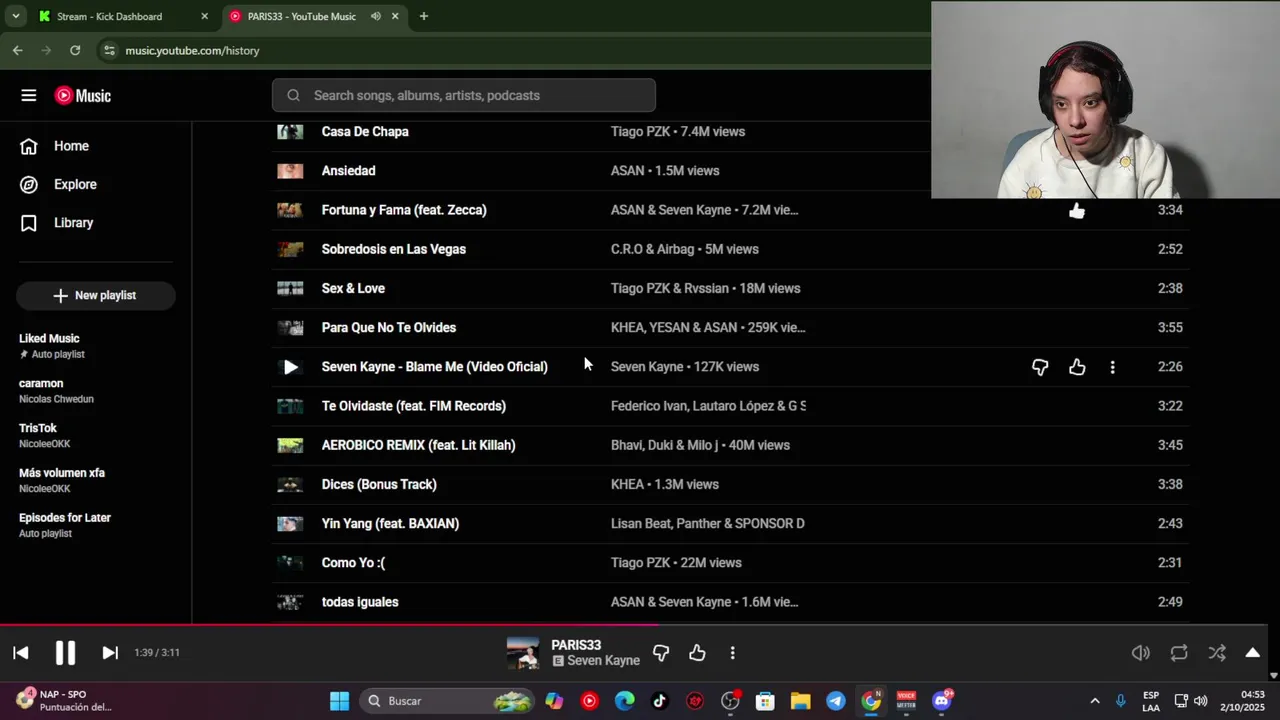Toggle repeat mode
Screen dimensions: 1280x720
click(x=1179, y=653)
